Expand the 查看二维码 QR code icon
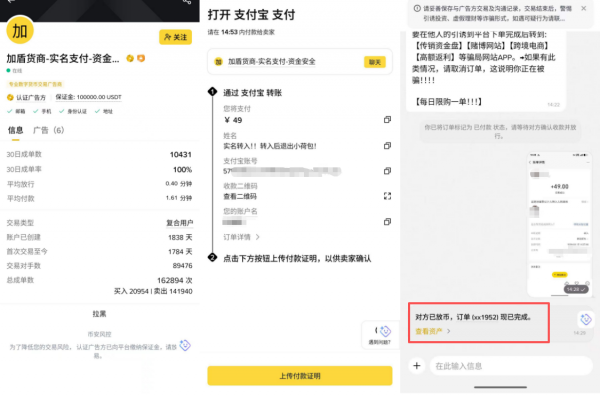The height and width of the screenshot is (396, 600). pos(387,196)
